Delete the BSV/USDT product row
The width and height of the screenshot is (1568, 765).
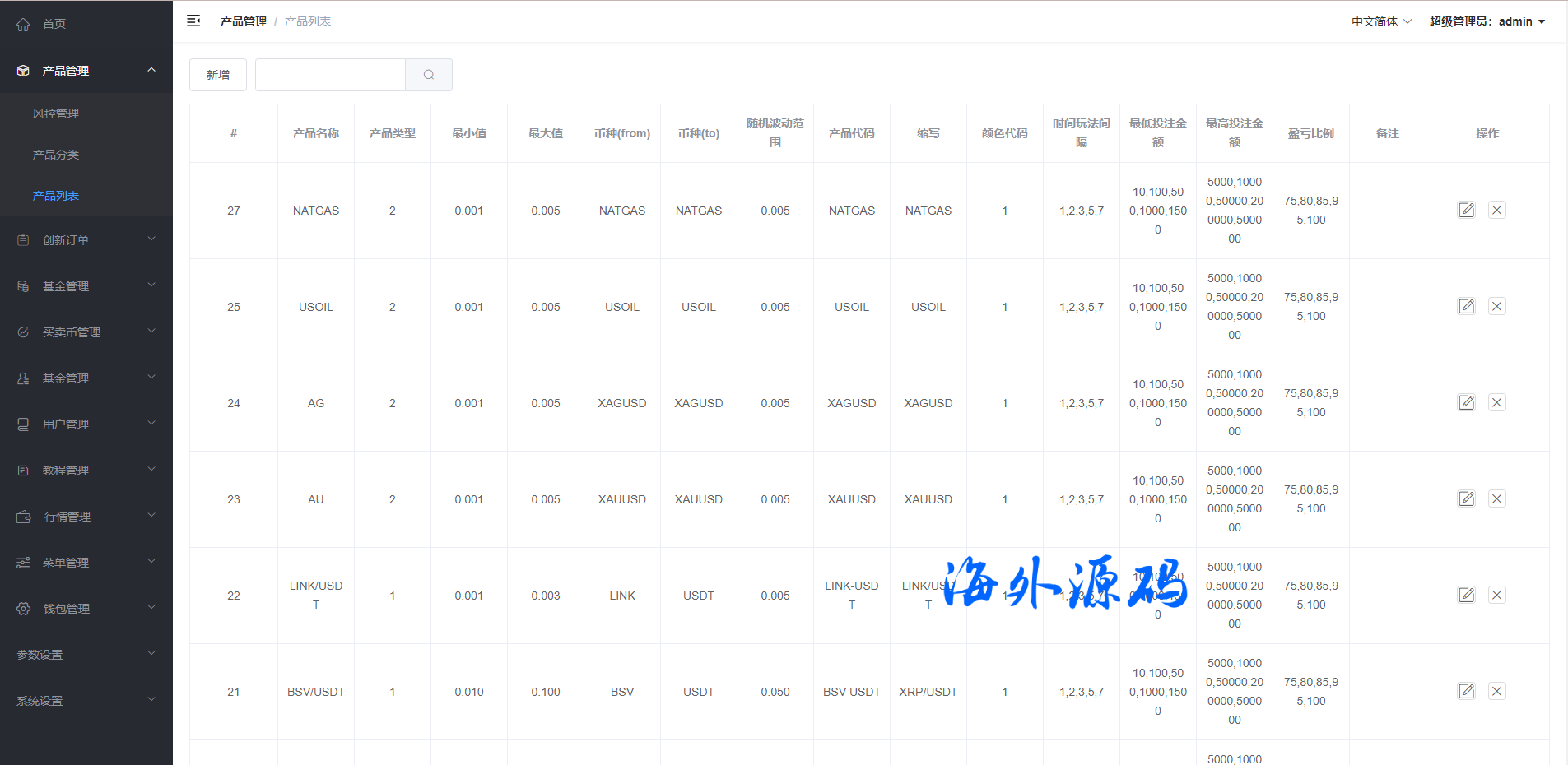pos(1496,691)
